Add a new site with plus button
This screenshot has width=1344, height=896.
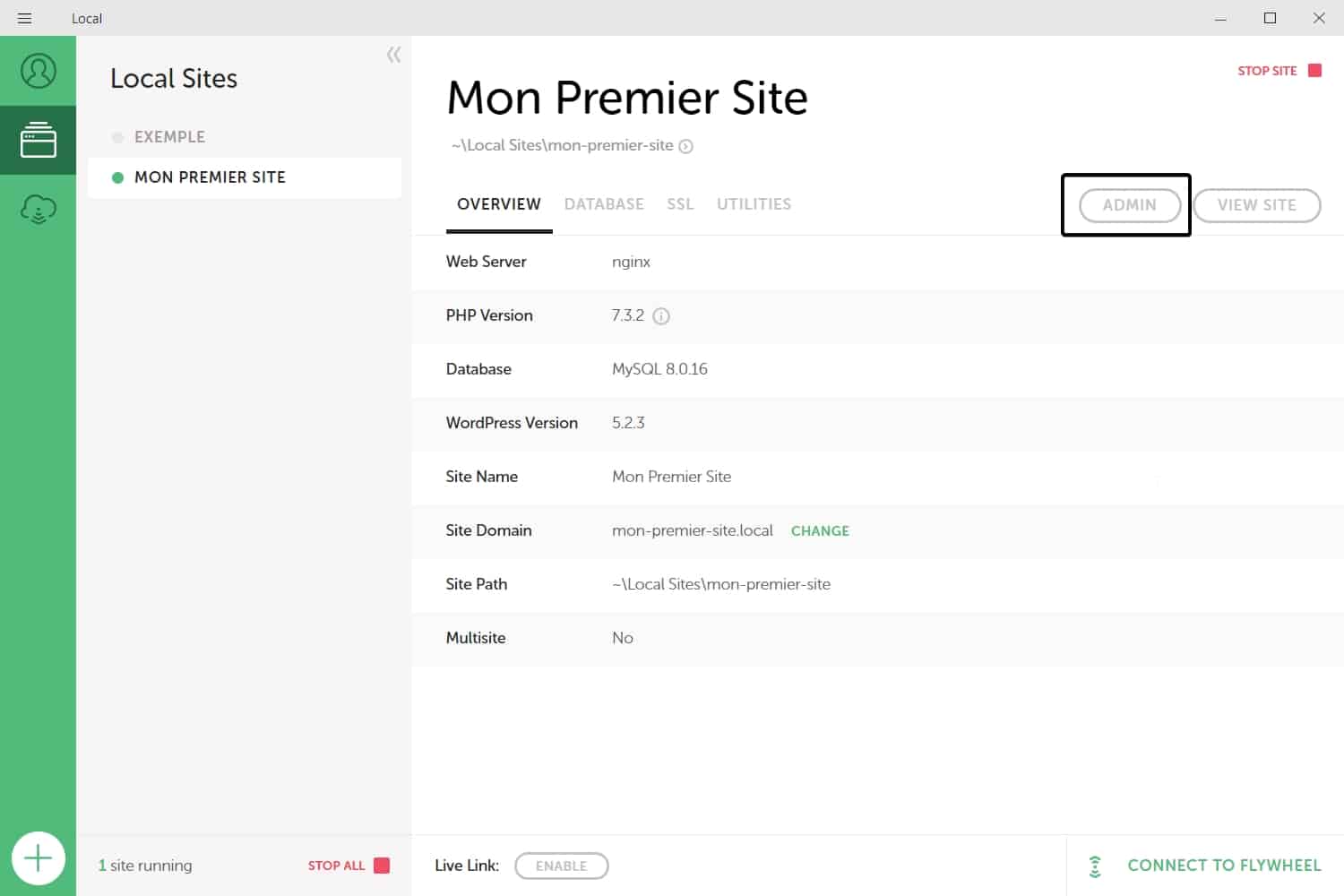(x=38, y=858)
